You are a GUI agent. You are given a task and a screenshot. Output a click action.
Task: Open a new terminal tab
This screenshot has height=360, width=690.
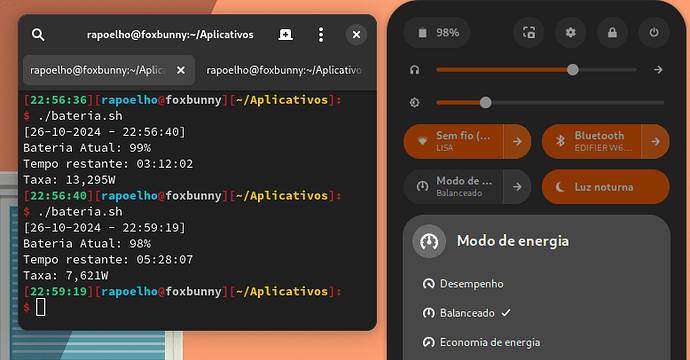[285, 34]
